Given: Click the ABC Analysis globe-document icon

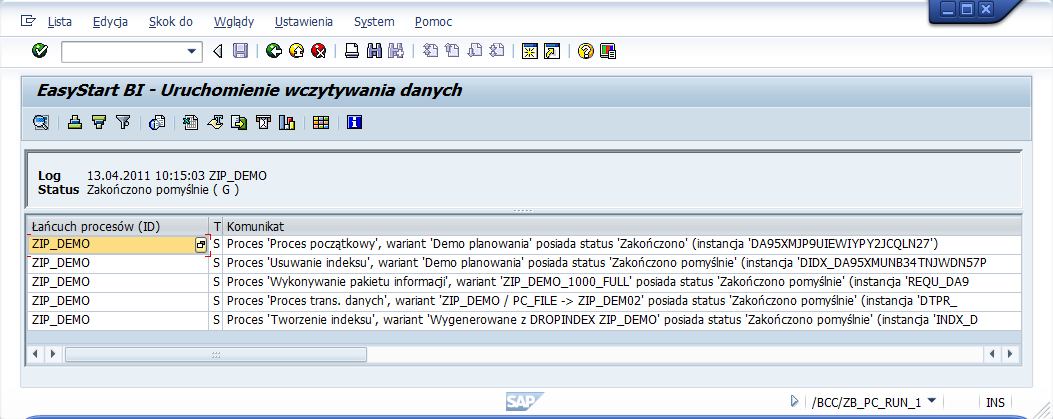Looking at the screenshot, I should (x=156, y=122).
